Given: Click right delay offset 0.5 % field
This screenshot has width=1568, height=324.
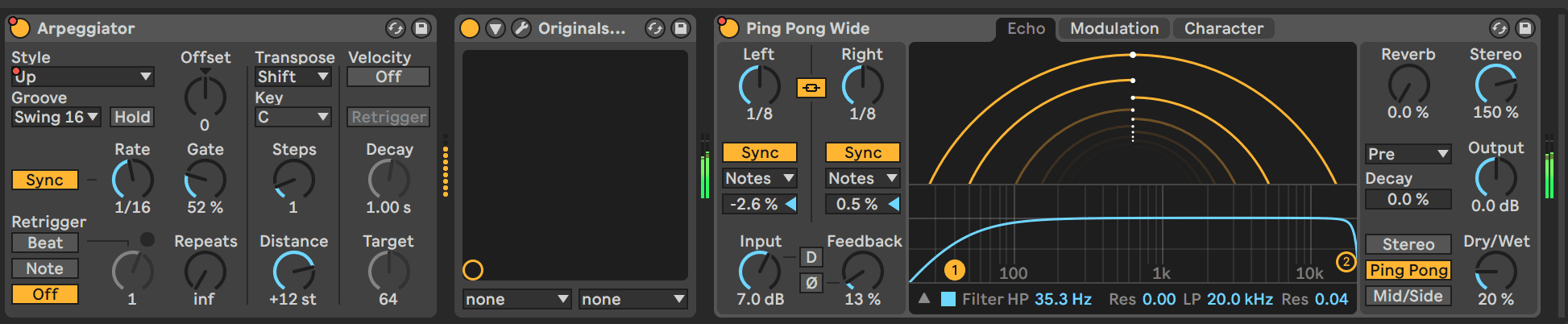Looking at the screenshot, I should 857,204.
